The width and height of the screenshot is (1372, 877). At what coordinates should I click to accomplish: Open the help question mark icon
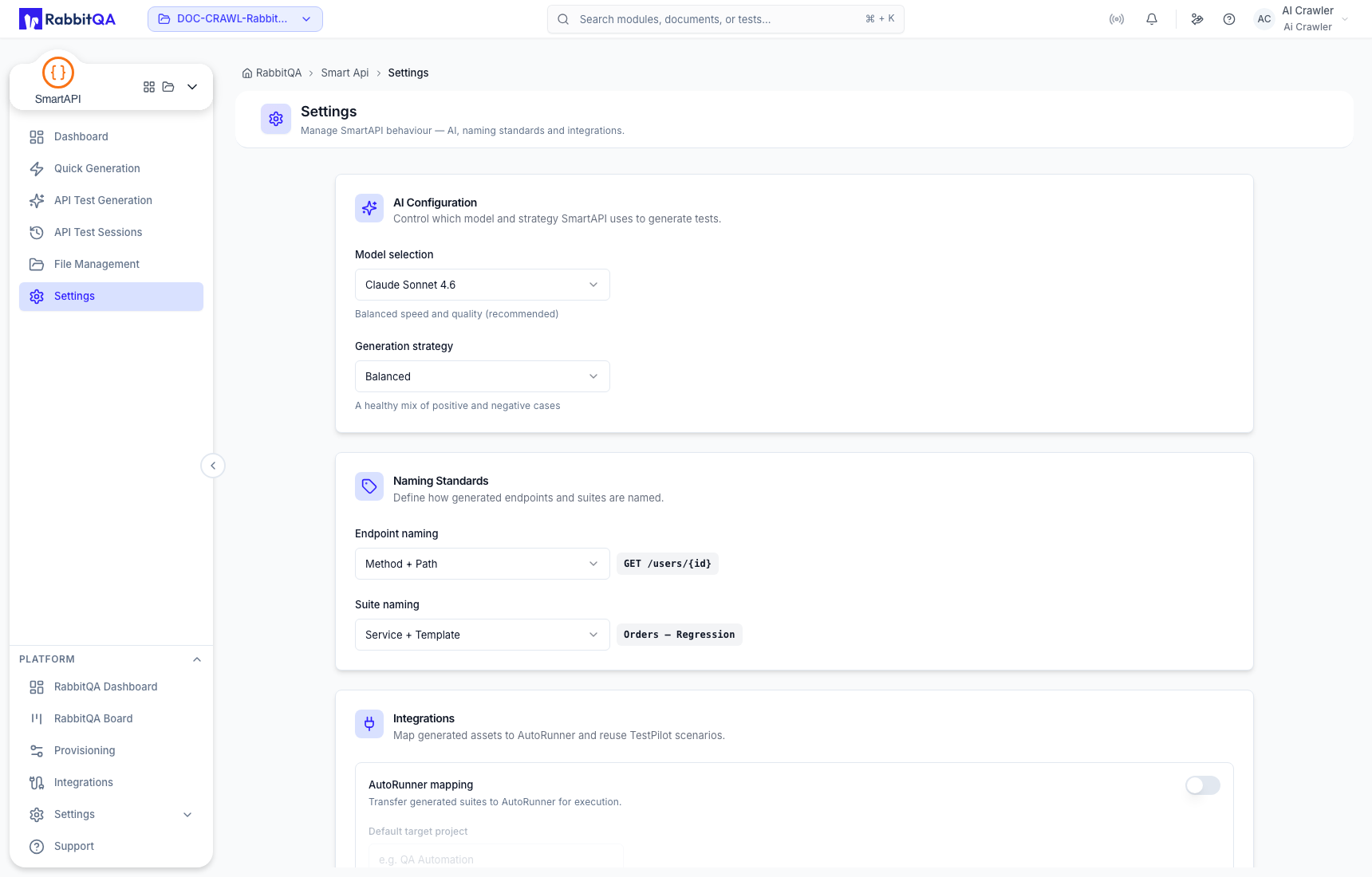point(1229,19)
